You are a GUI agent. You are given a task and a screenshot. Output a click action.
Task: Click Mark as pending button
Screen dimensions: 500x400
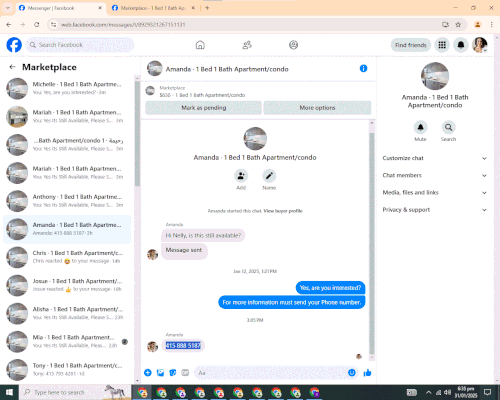204,108
